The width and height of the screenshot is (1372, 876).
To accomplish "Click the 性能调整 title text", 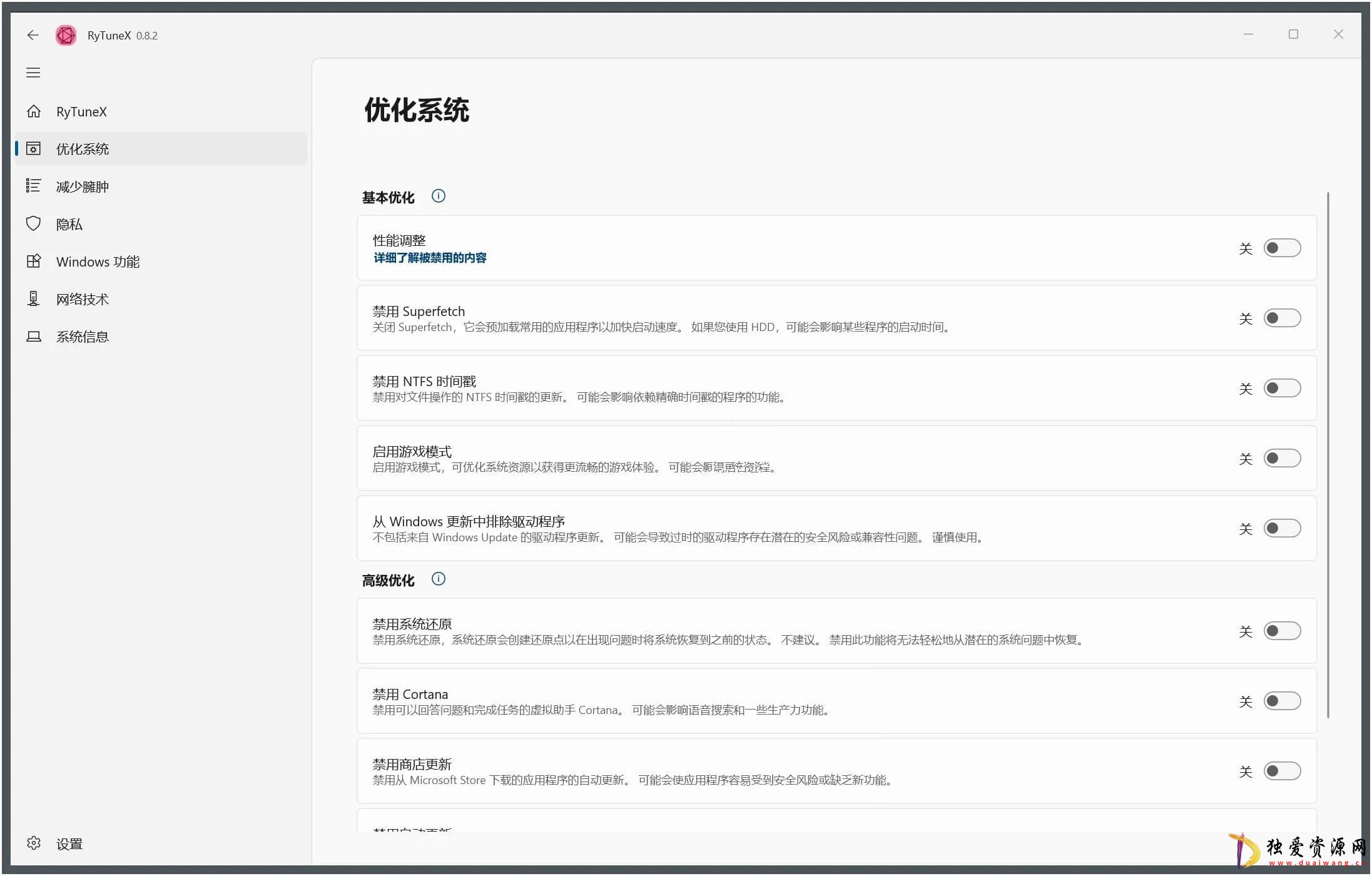I will (x=399, y=240).
